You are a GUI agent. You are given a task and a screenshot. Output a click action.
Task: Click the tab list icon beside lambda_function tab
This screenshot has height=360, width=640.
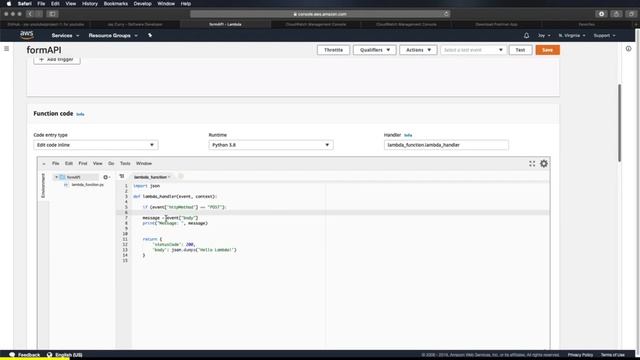coord(122,176)
